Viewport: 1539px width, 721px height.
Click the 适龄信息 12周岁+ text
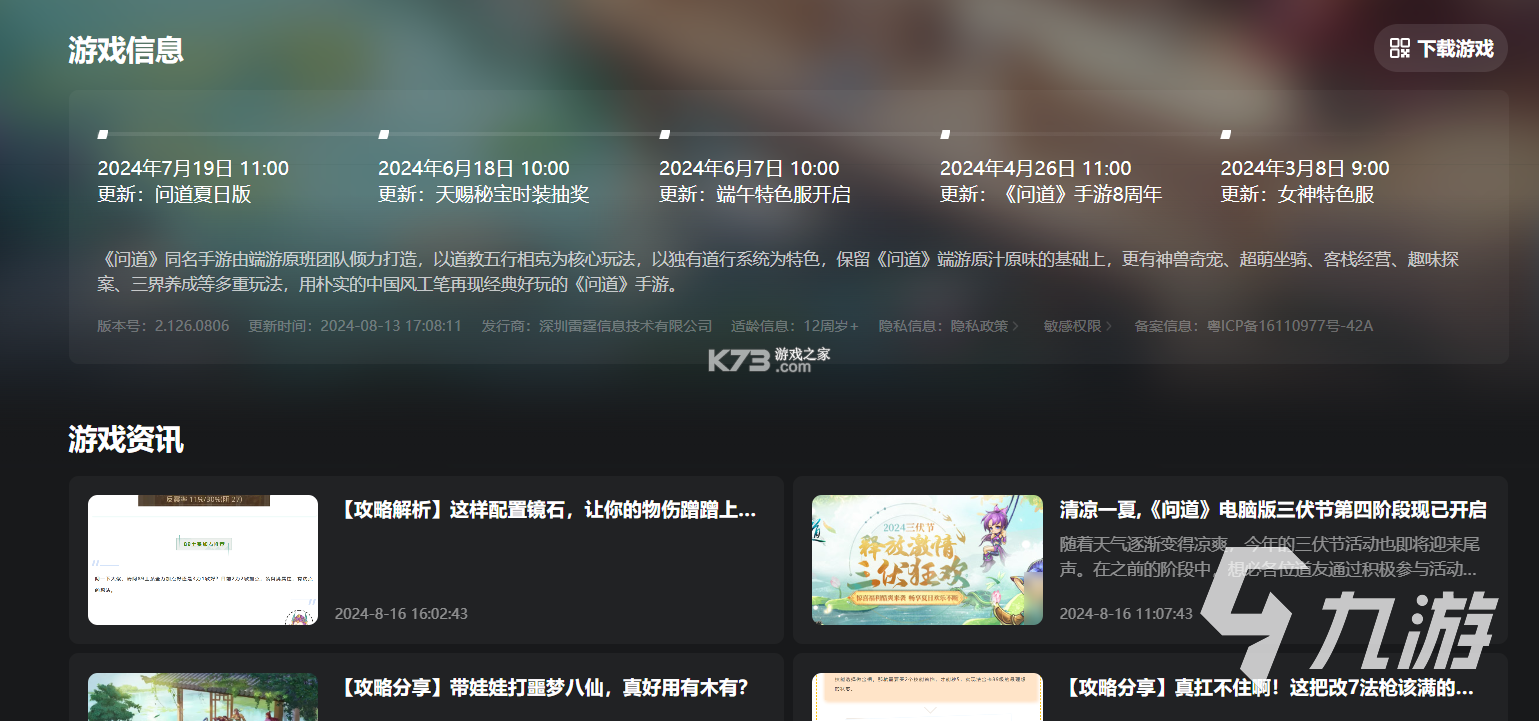point(795,326)
